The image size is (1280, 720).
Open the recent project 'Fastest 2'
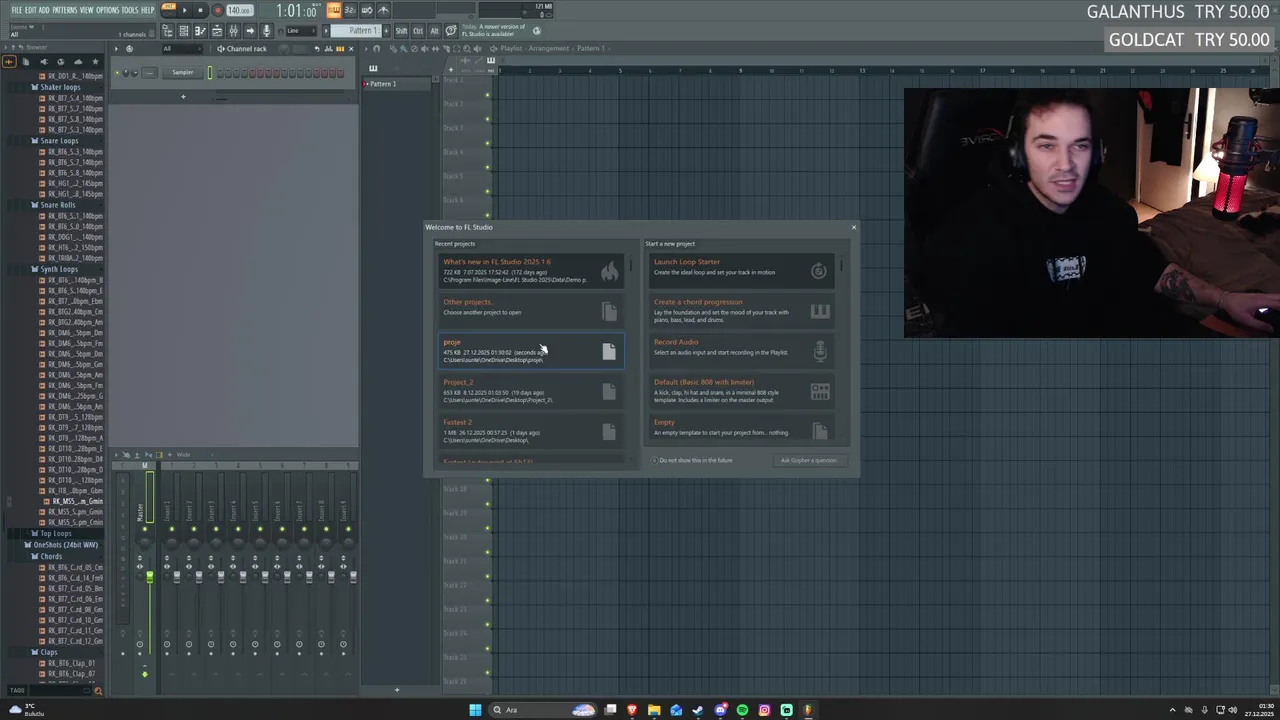[531, 431]
